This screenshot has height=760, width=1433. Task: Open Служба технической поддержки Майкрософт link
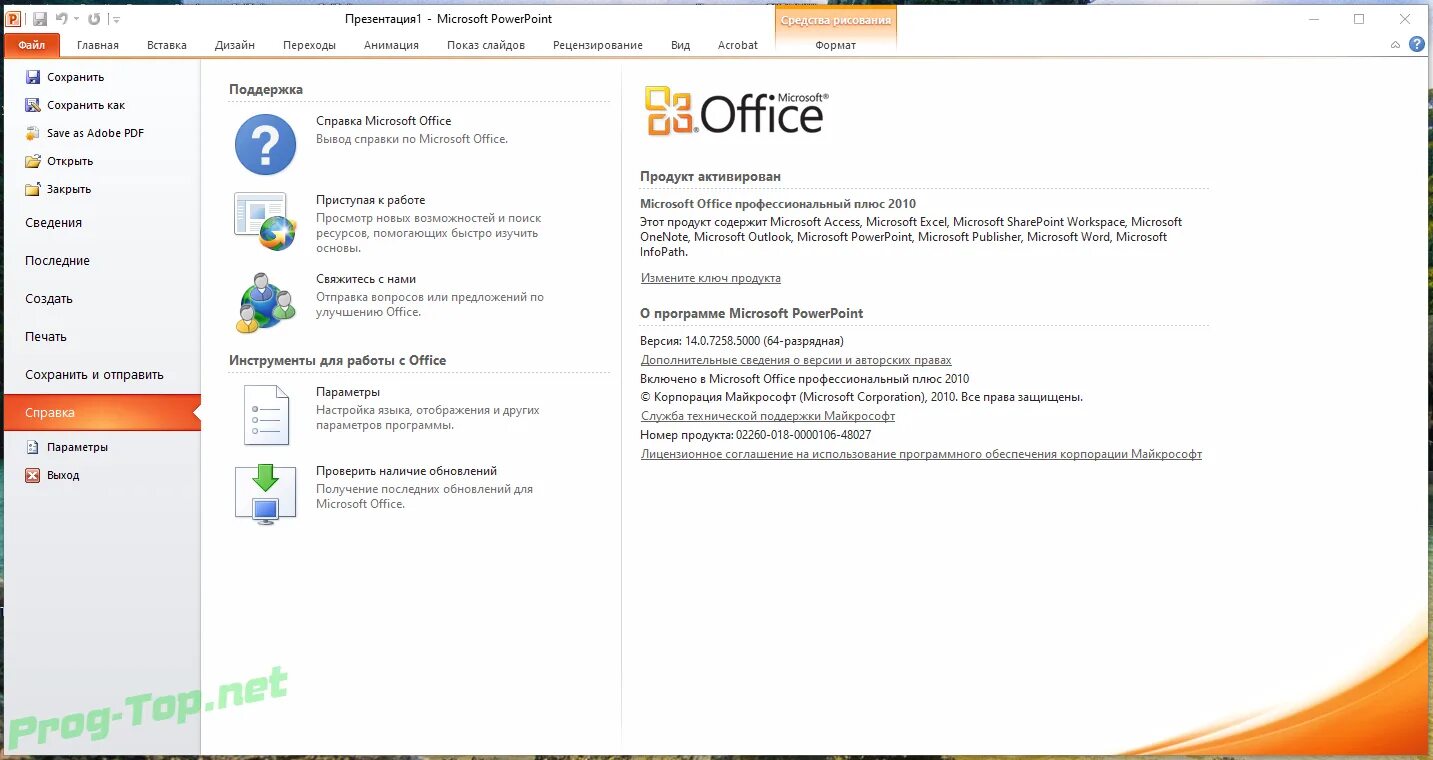click(x=768, y=416)
